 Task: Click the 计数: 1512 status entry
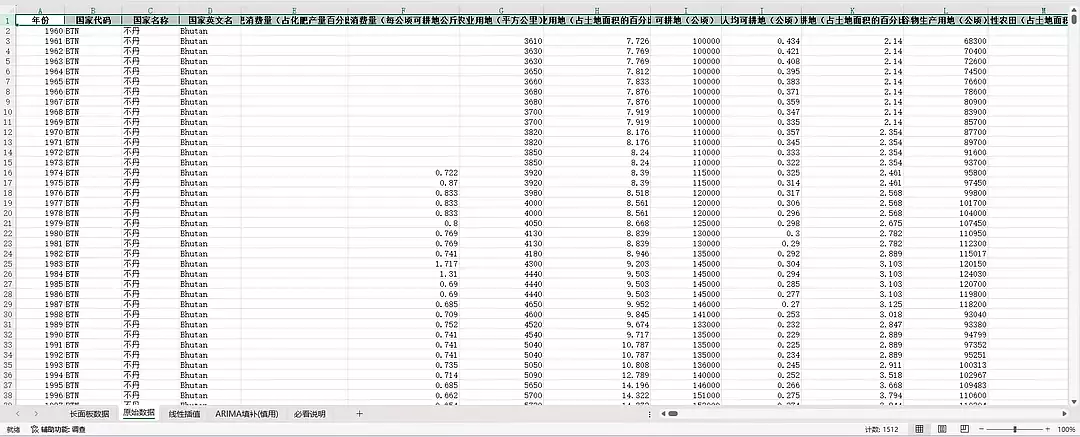point(881,429)
